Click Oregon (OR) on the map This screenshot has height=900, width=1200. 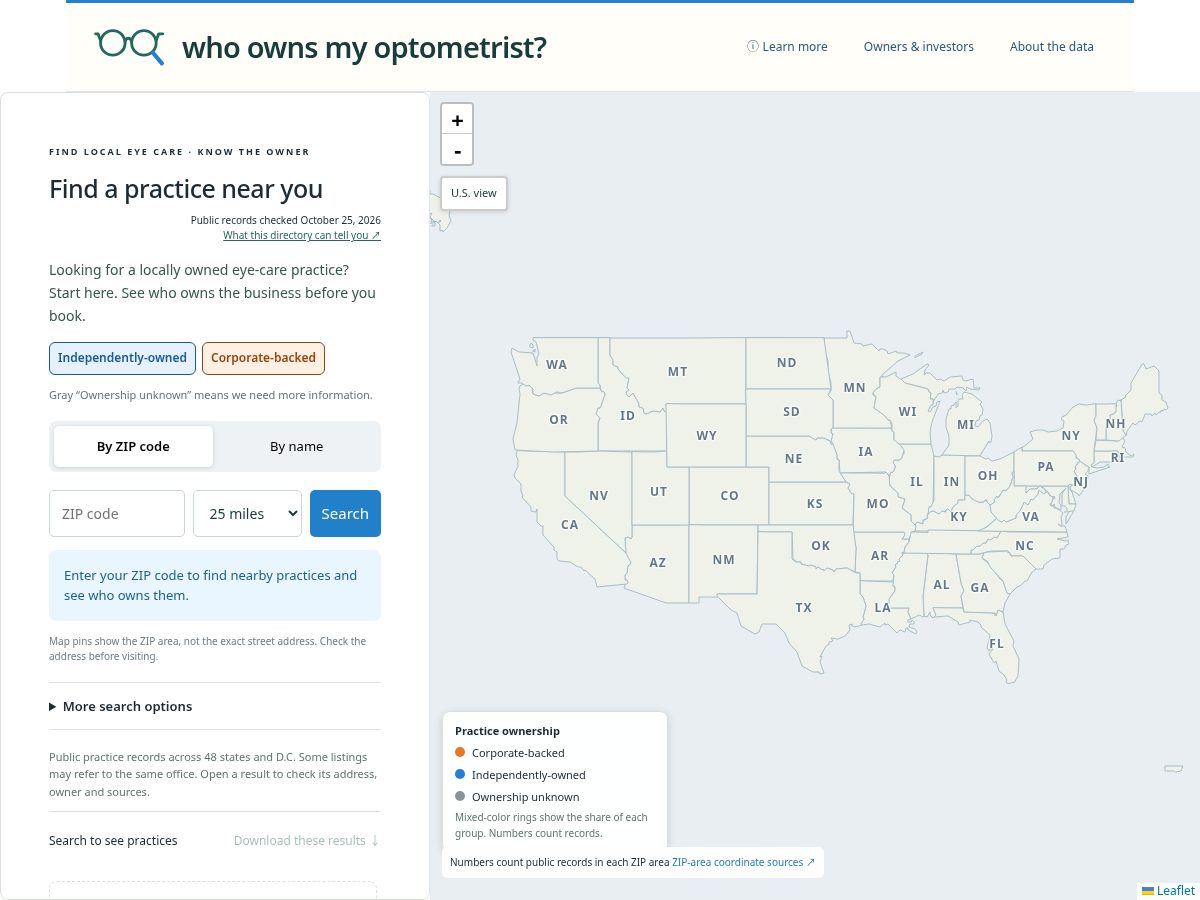(559, 420)
